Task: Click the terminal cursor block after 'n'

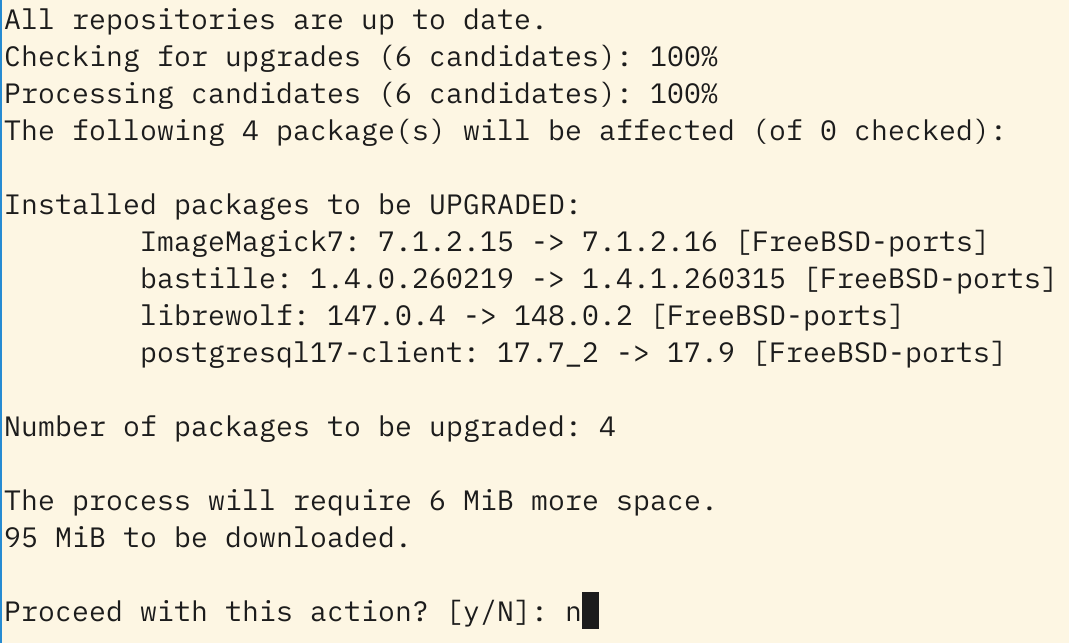Action: pos(590,611)
